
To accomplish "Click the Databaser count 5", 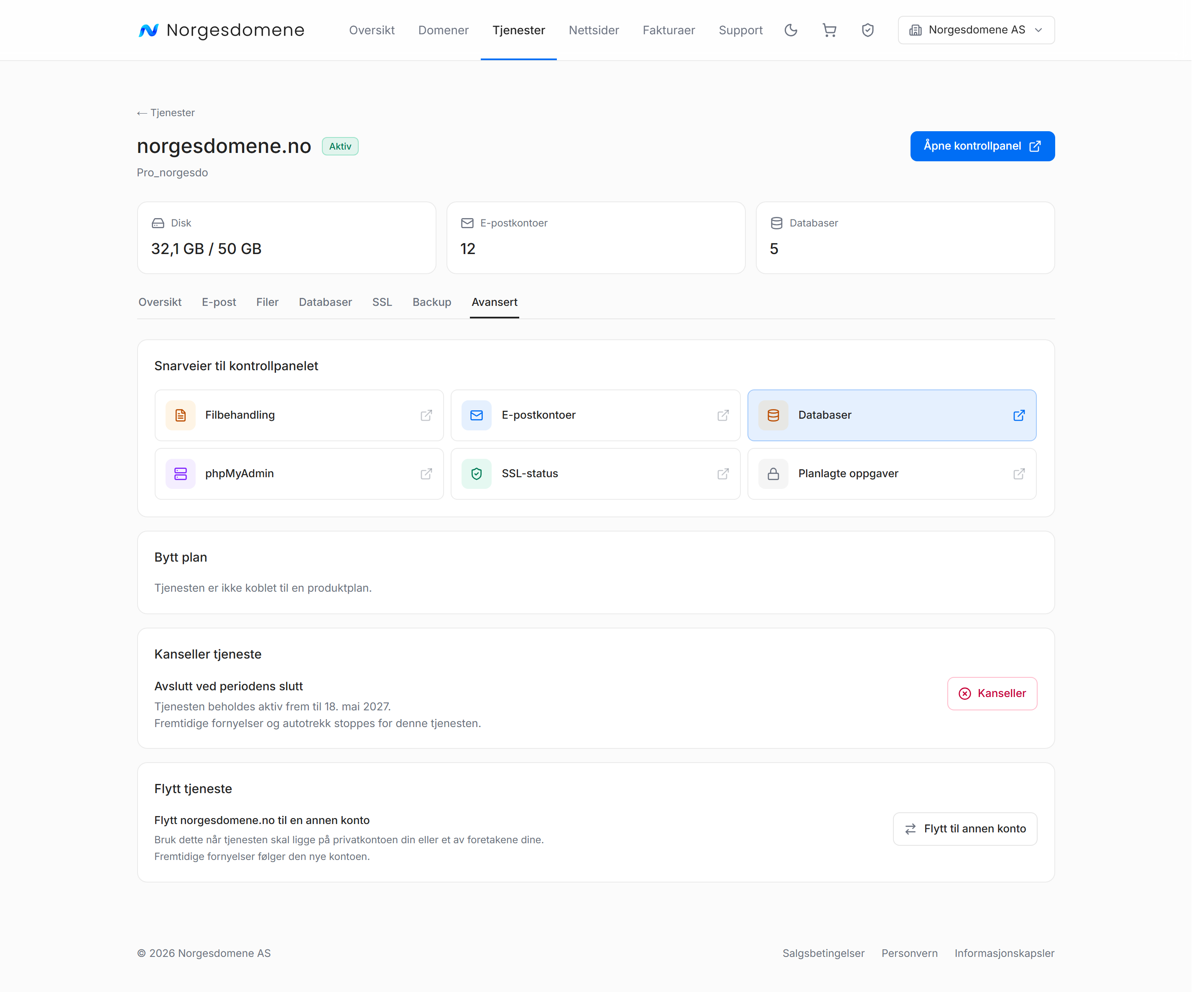I will pos(773,249).
